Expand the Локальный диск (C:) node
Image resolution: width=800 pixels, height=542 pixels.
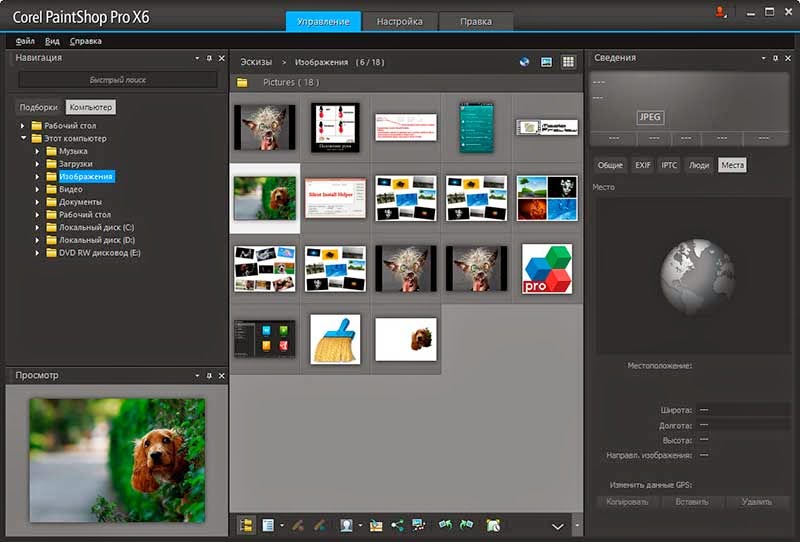coord(37,227)
